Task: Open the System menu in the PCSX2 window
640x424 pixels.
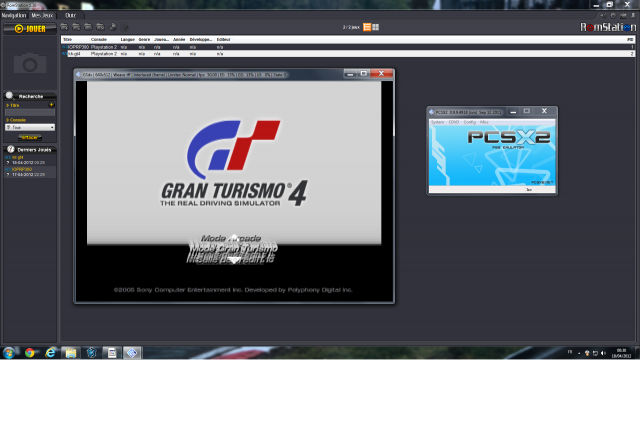Action: (x=438, y=122)
